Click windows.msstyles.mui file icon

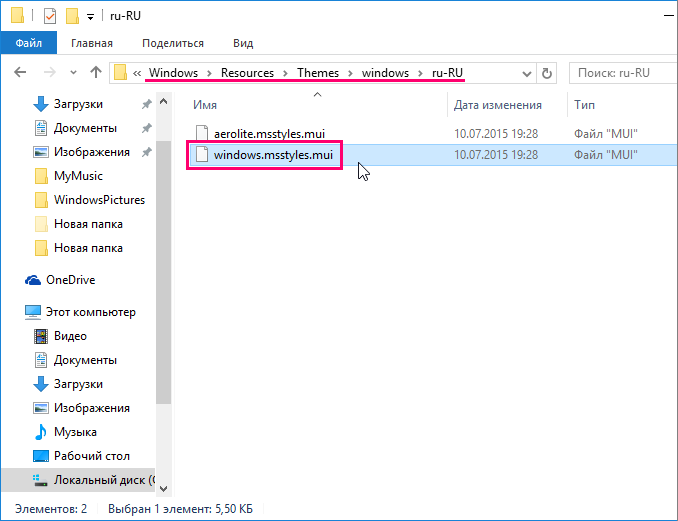pos(202,154)
